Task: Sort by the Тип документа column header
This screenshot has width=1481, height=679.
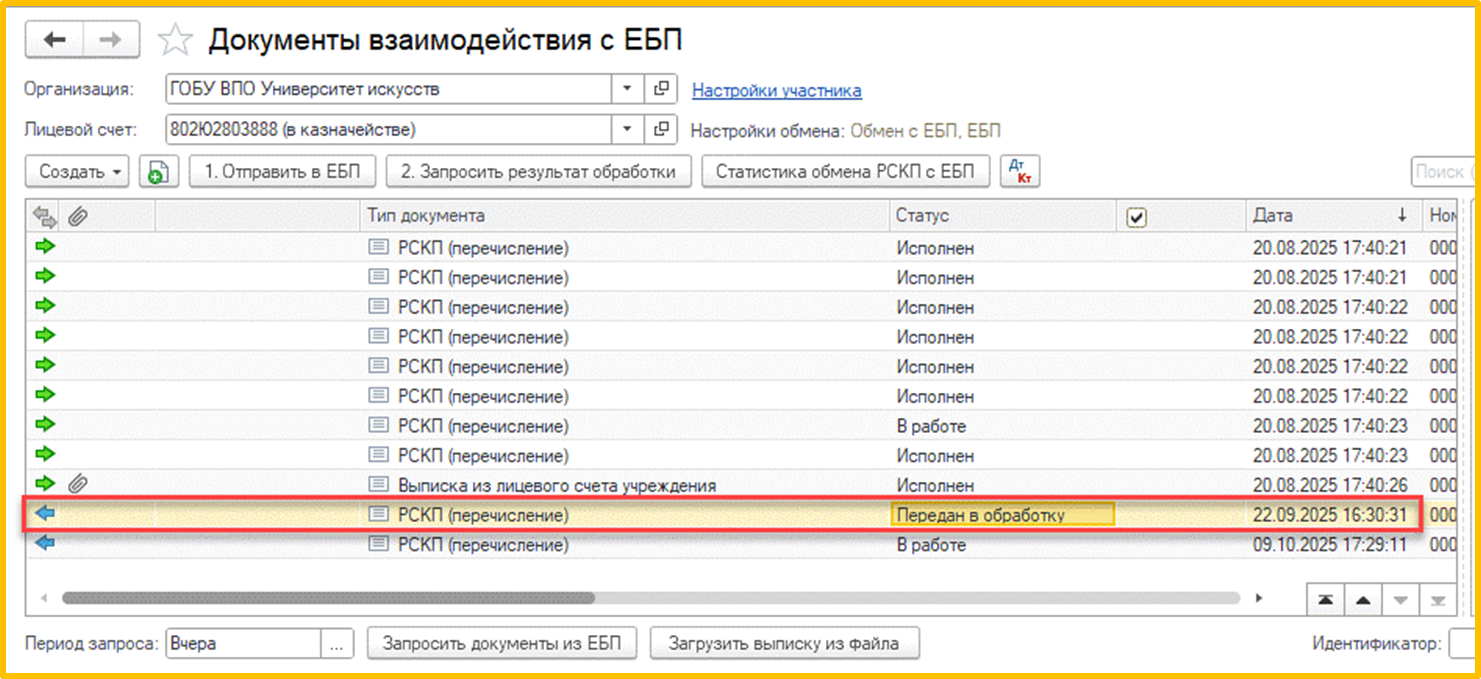Action: (x=625, y=215)
